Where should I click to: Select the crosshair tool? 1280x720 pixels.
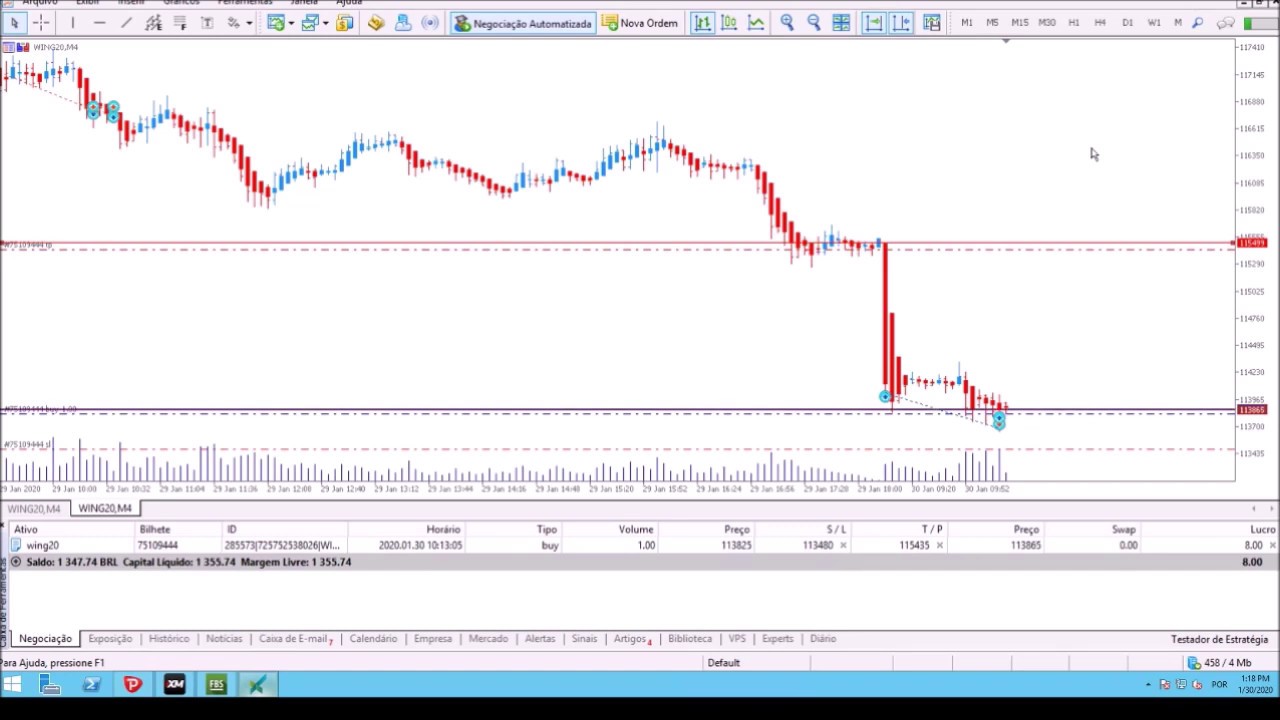click(x=41, y=22)
